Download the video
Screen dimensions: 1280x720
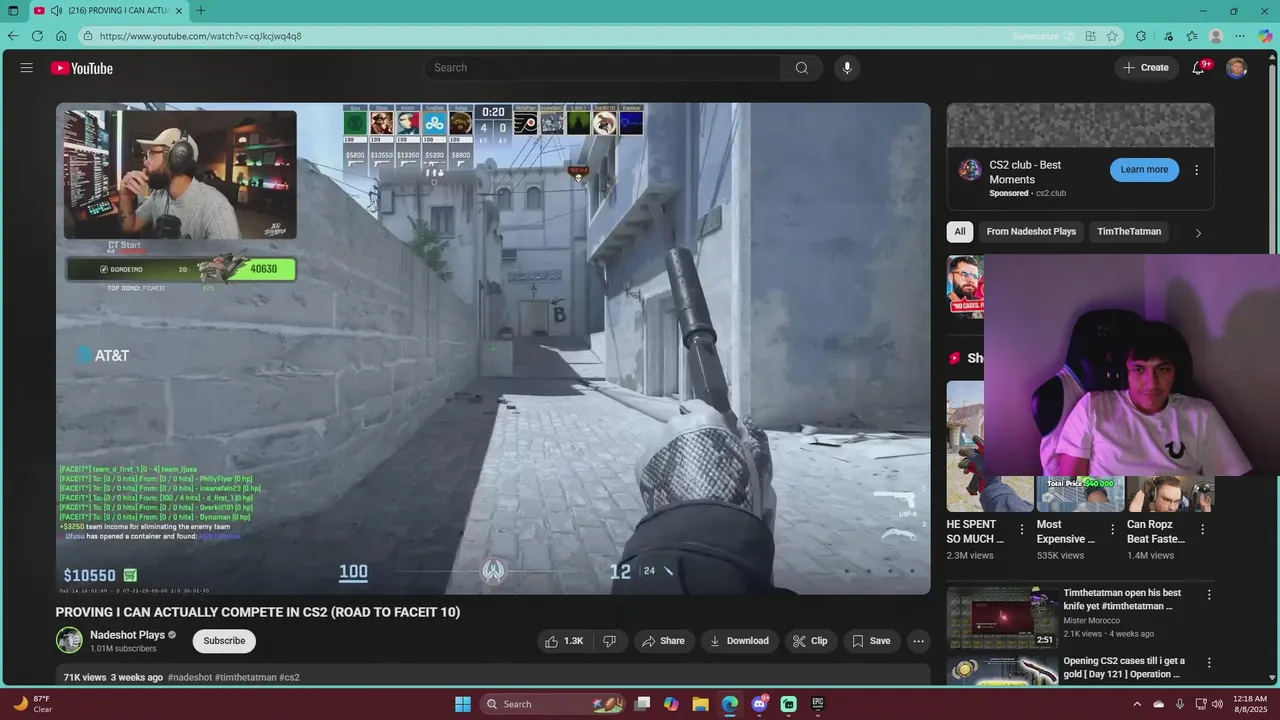coord(739,641)
